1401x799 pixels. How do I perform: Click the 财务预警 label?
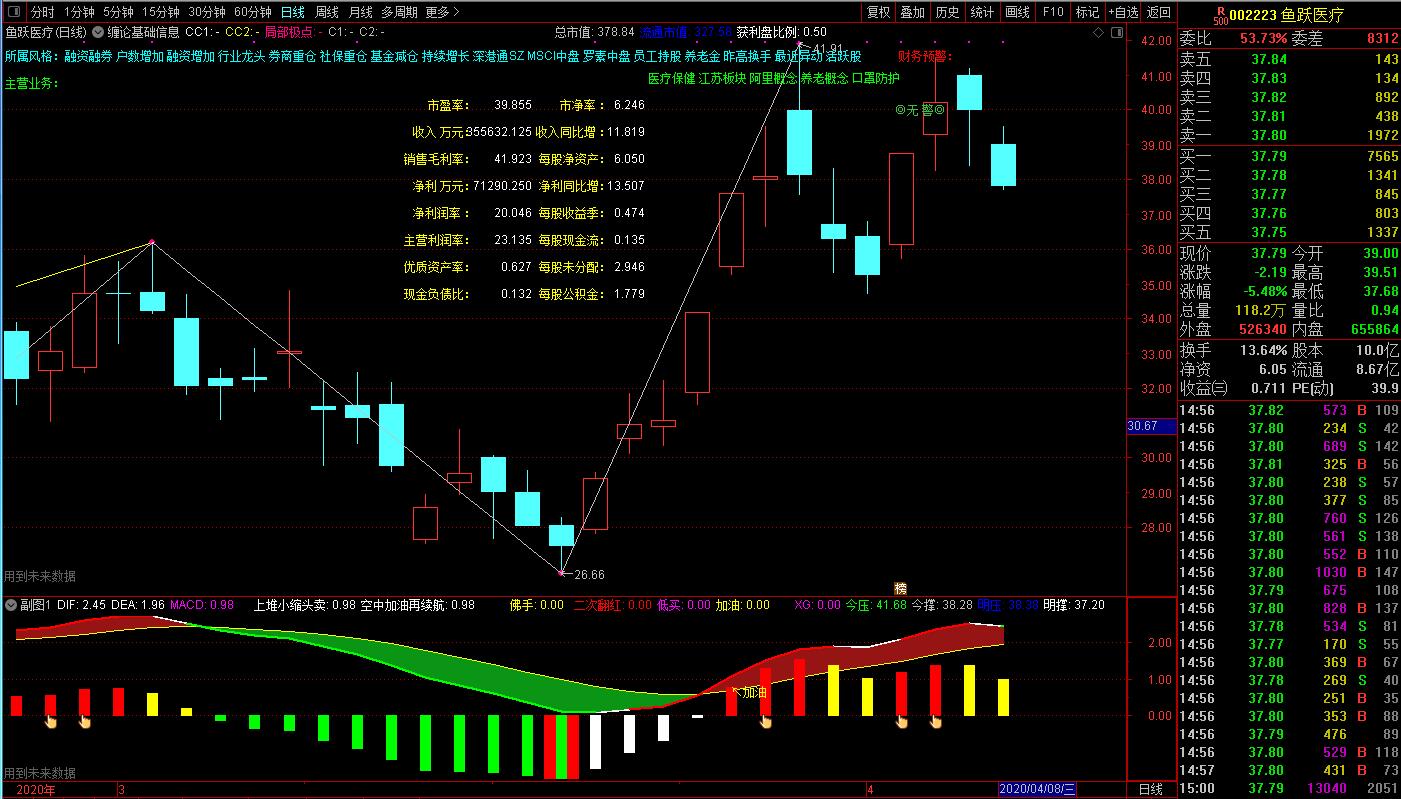pyautogui.click(x=926, y=55)
